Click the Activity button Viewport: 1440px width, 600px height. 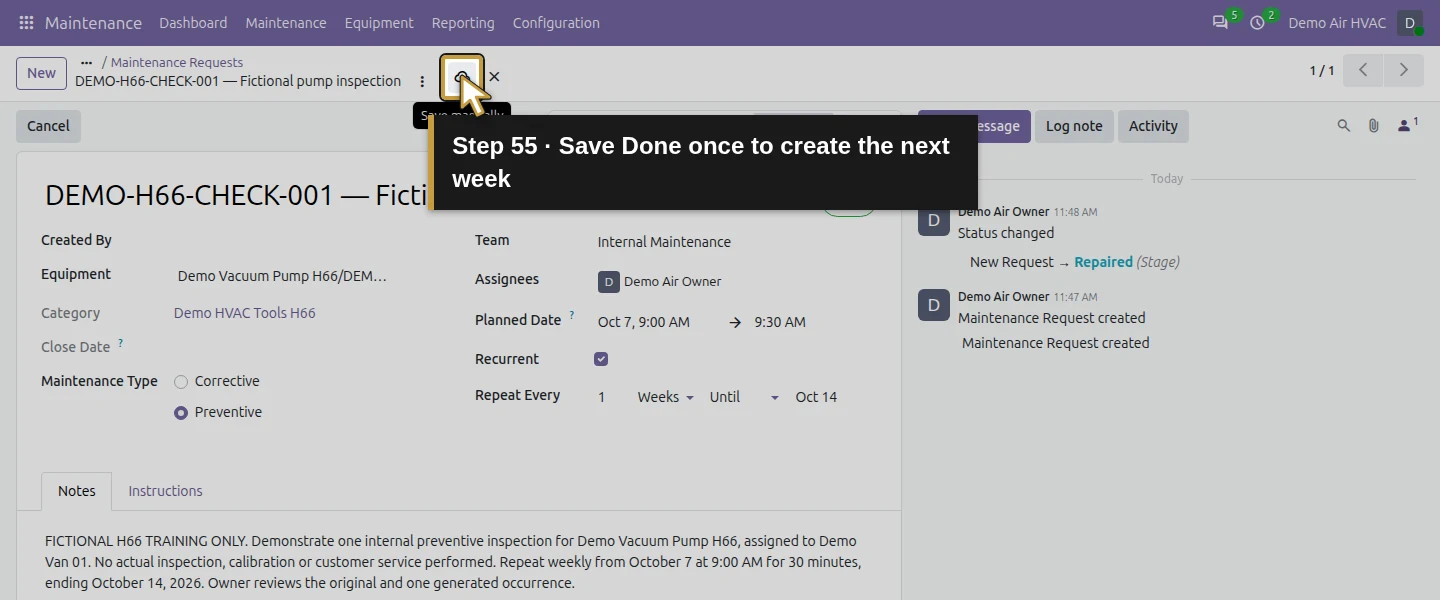[1153, 126]
